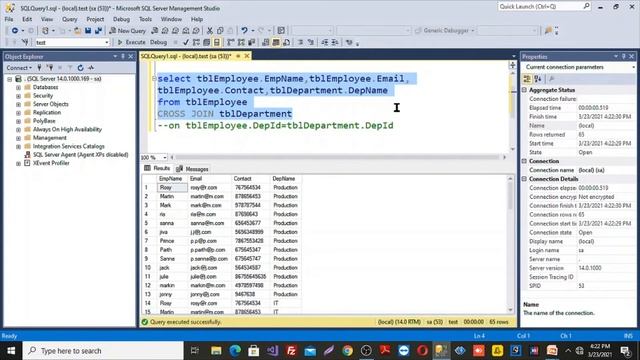Execute the selected query

tap(131, 42)
